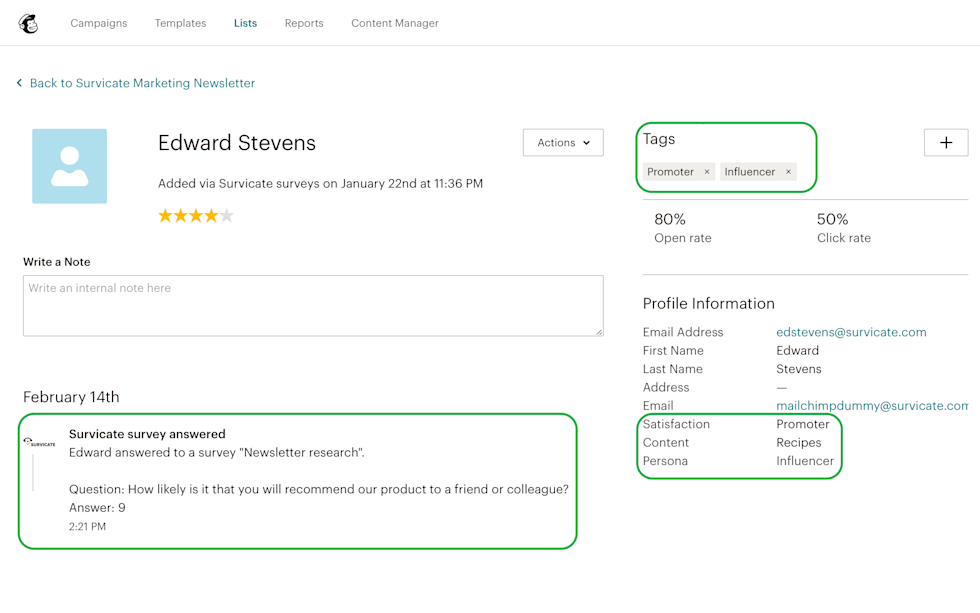This screenshot has height=613, width=980.
Task: Go back to Survicate Marketing Newsletter
Action: (142, 83)
